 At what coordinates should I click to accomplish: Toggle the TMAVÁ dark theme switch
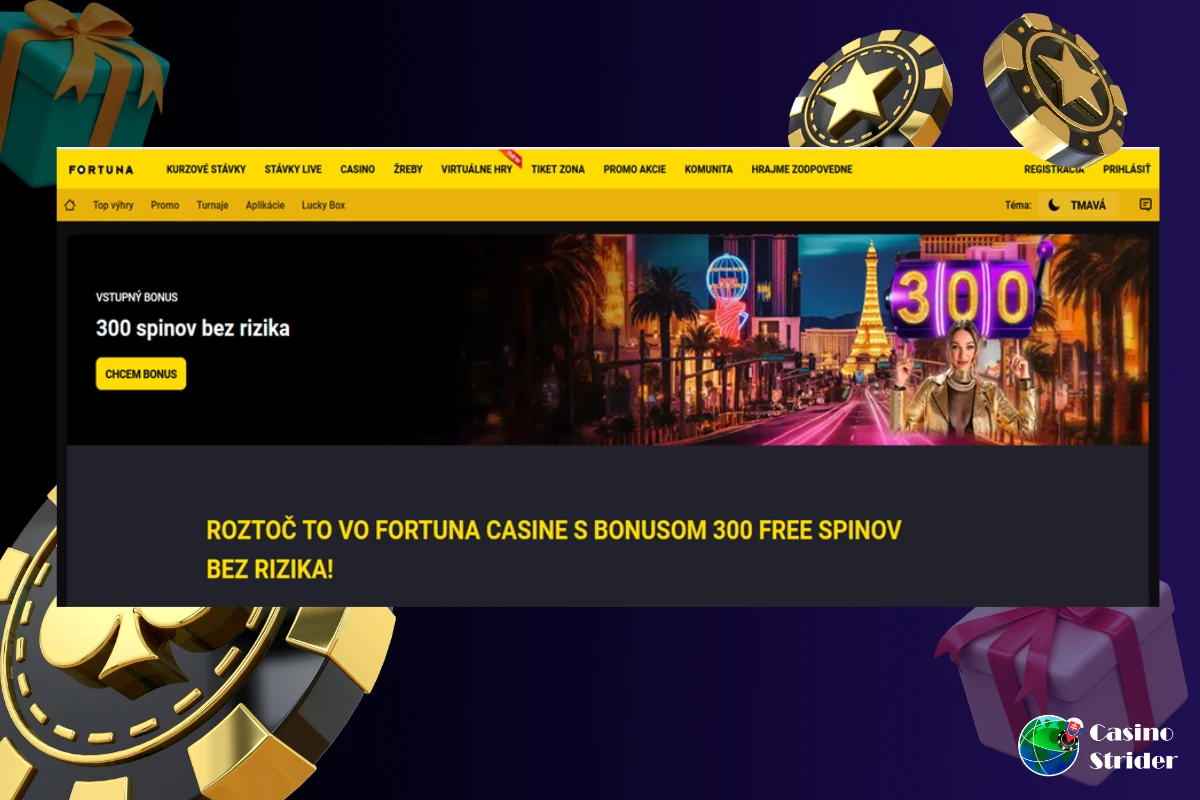pyautogui.click(x=1078, y=205)
